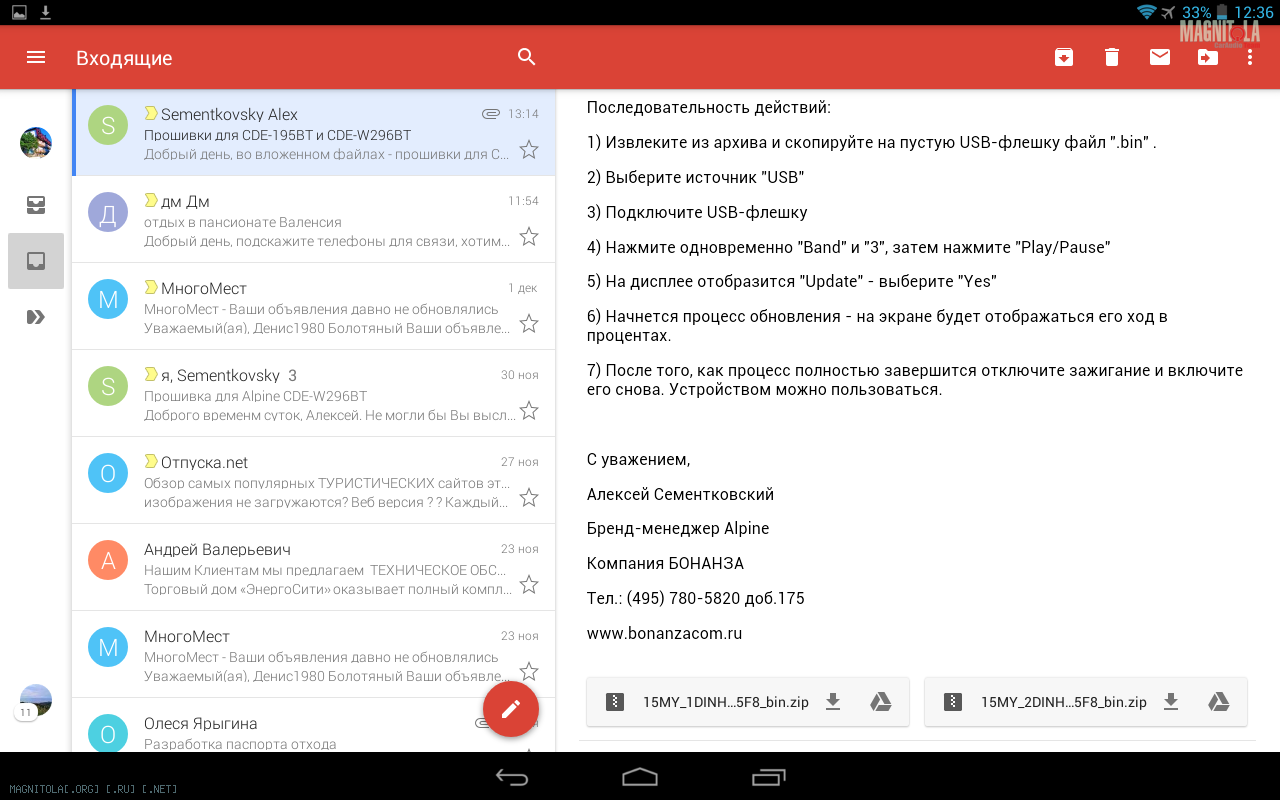Move message to folder icon

[1208, 57]
